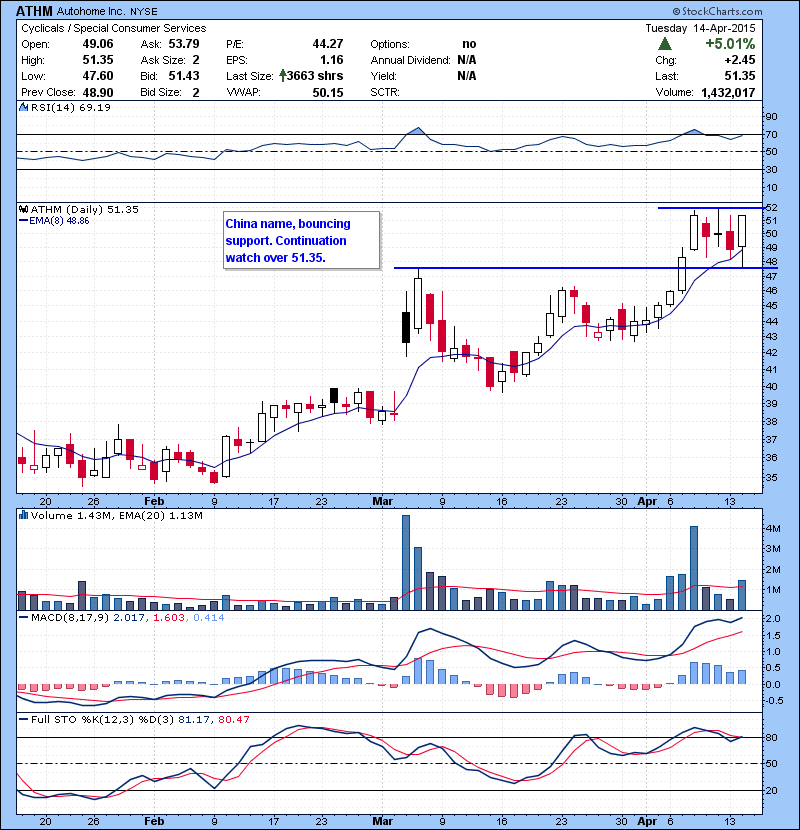The height and width of the screenshot is (830, 800).
Task: Click the +5.01% percent change
Action: 730,43
